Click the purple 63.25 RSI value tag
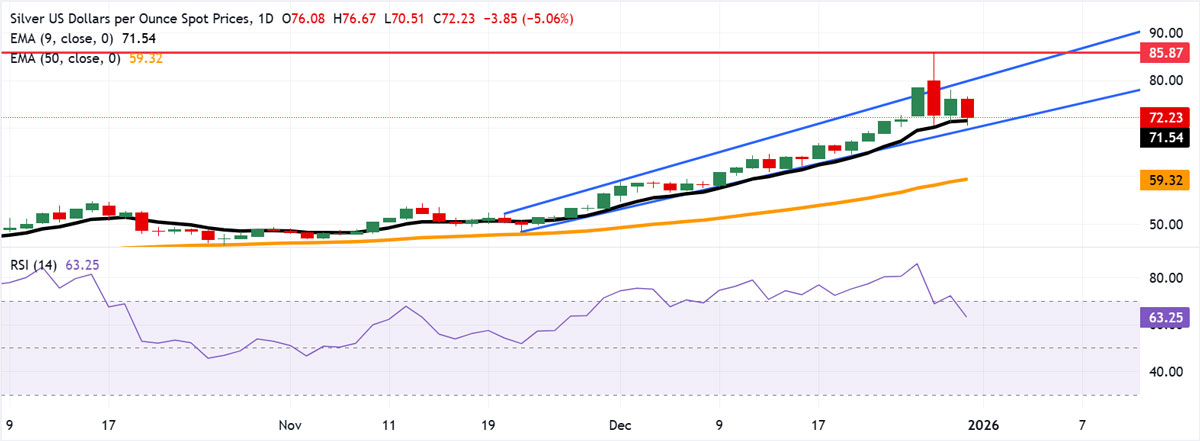Image resolution: width=1200 pixels, height=441 pixels. click(1165, 317)
